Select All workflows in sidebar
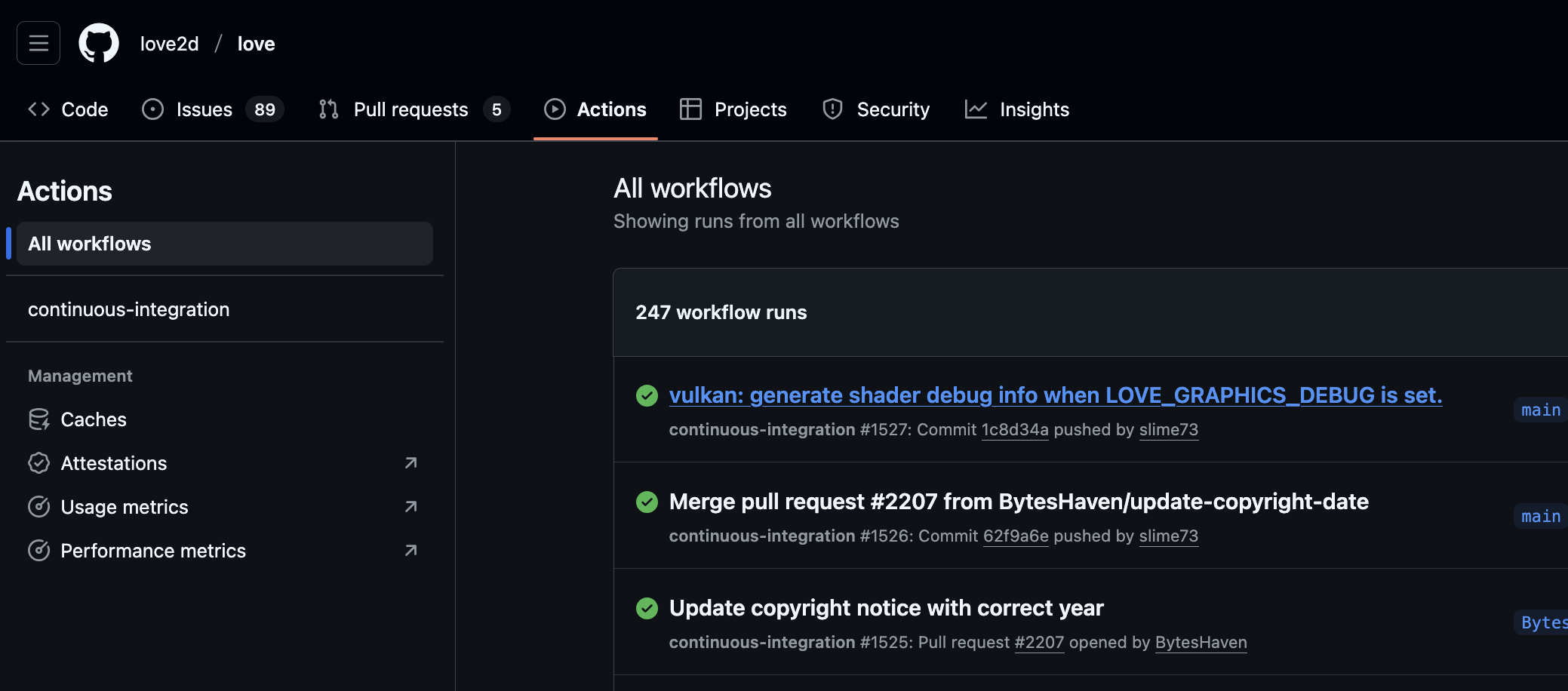The width and height of the screenshot is (1568, 691). 224,244
